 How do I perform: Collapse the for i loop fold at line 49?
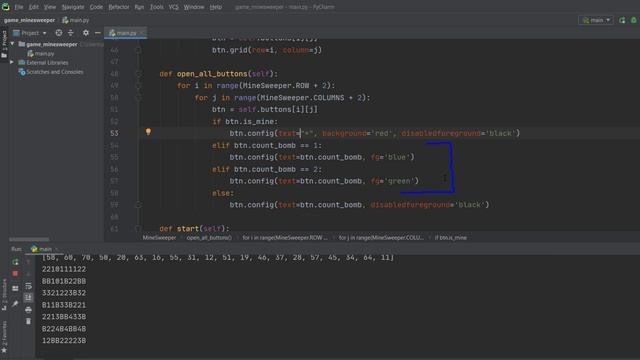point(138,86)
